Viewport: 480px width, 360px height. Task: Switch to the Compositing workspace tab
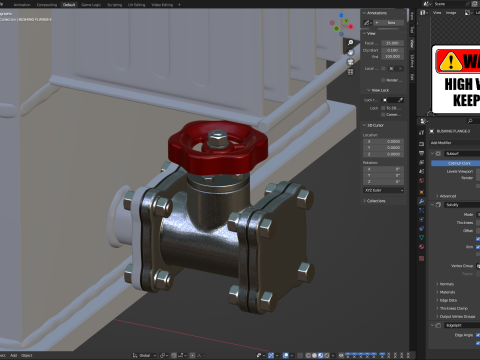pyautogui.click(x=47, y=5)
